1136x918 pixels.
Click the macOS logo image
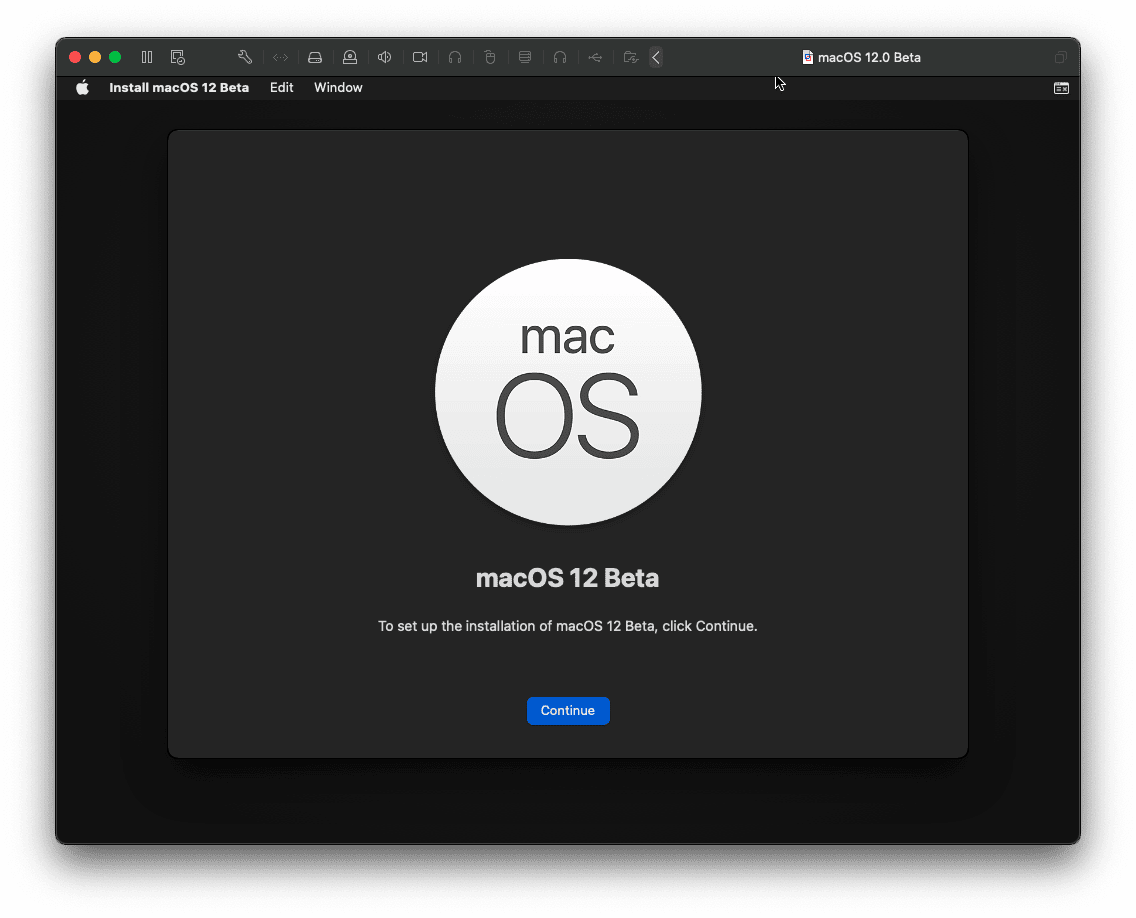(568, 392)
